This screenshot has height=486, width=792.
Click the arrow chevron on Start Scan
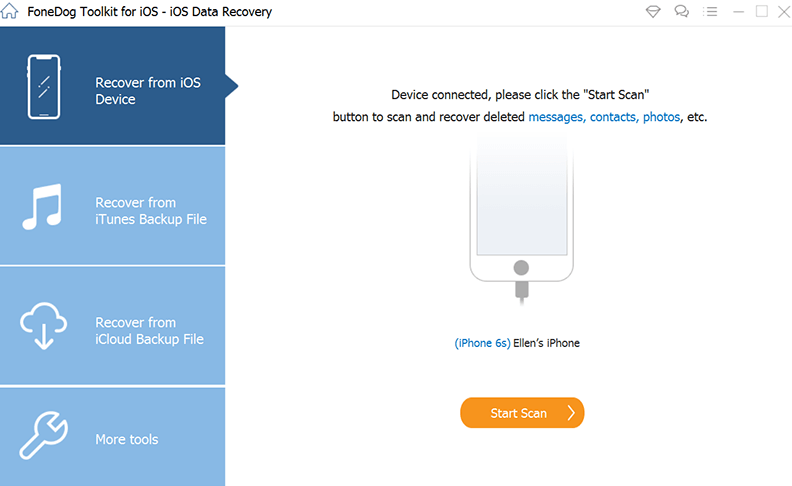point(570,413)
